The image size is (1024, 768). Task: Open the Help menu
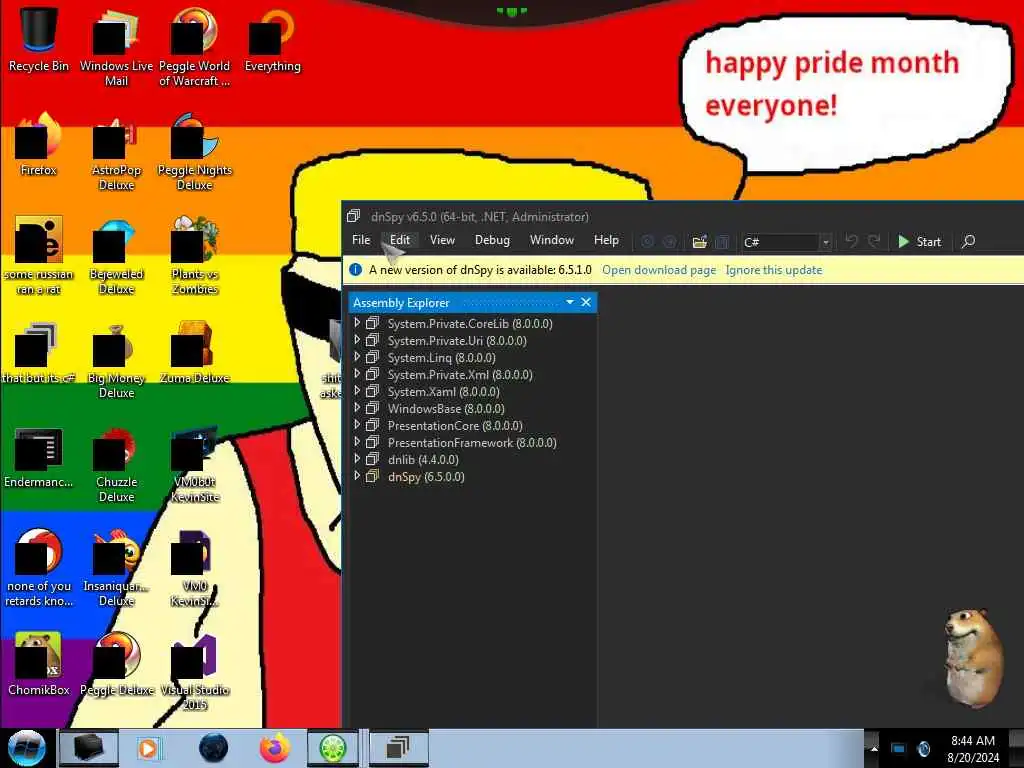click(606, 240)
